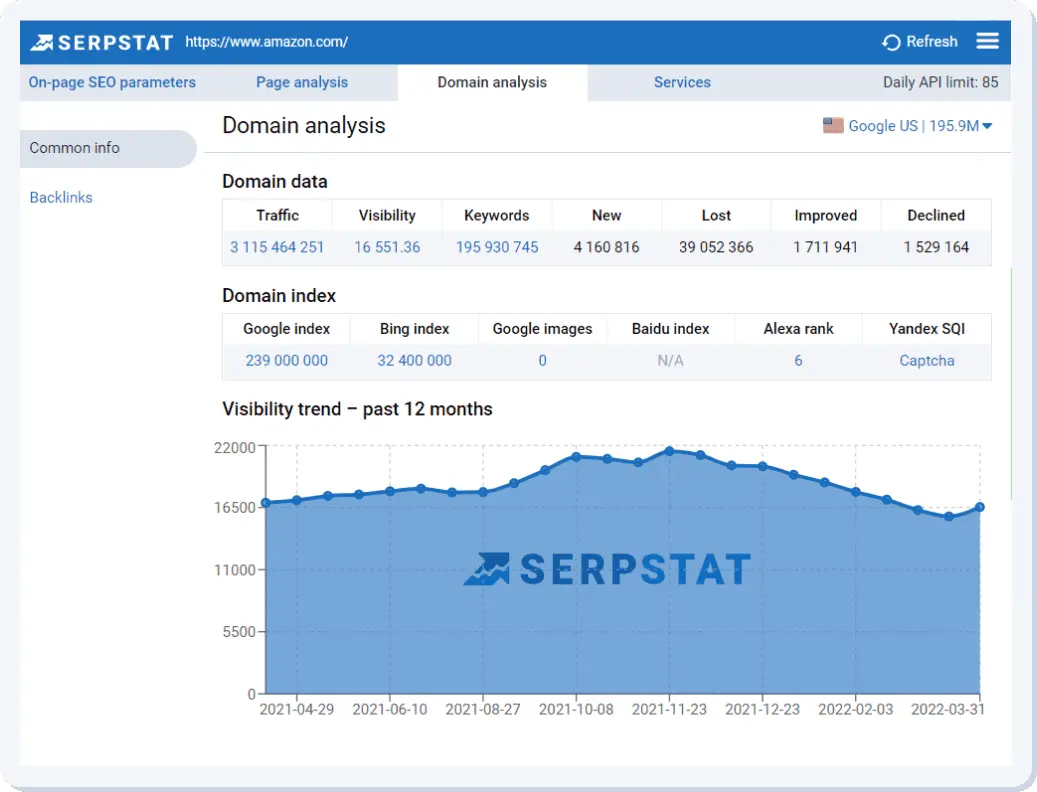Click the 2021-04-29 axis date label

tap(296, 709)
